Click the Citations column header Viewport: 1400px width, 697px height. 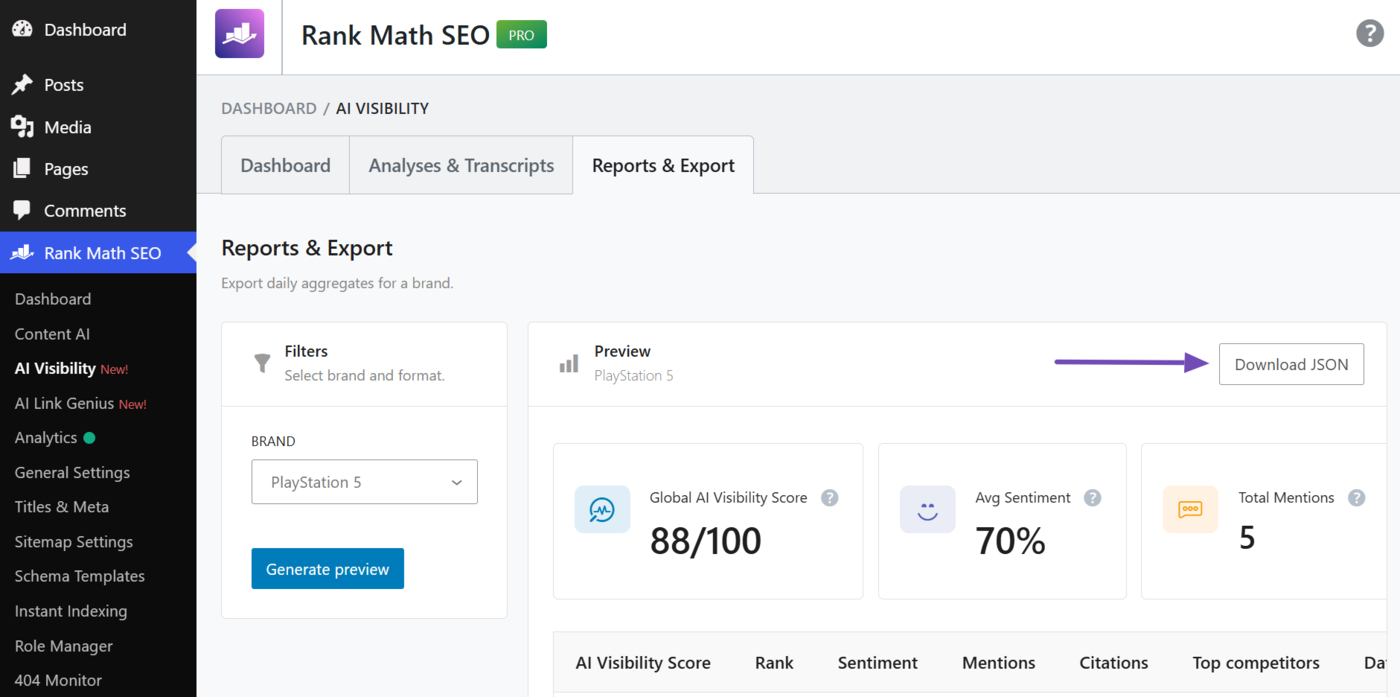(x=1114, y=663)
